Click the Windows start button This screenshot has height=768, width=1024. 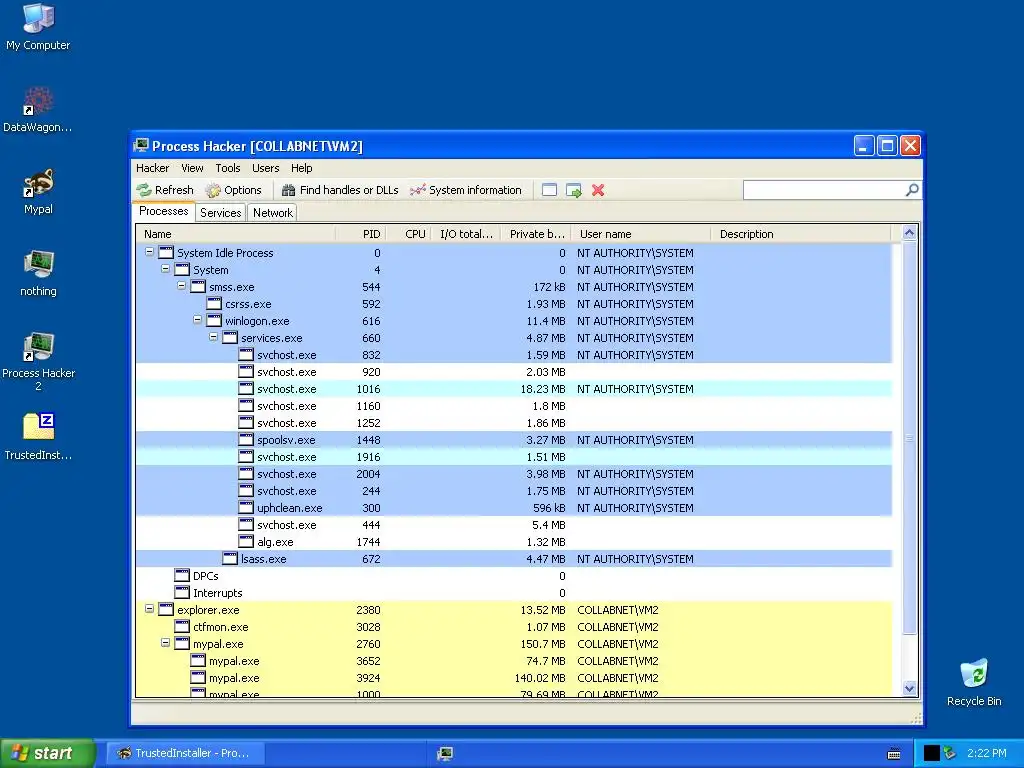(47, 753)
